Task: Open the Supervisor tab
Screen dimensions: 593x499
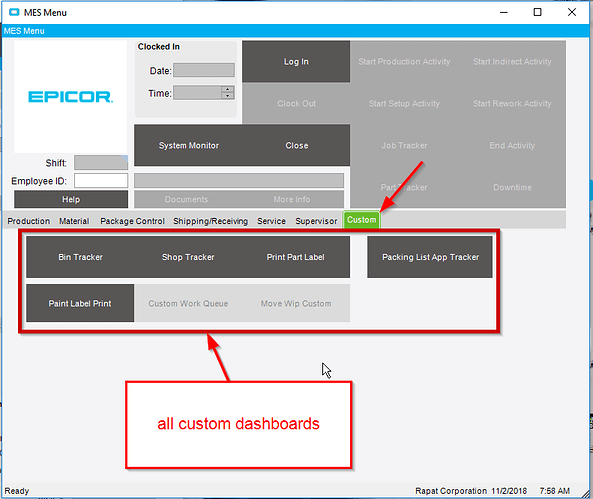Action: click(316, 221)
